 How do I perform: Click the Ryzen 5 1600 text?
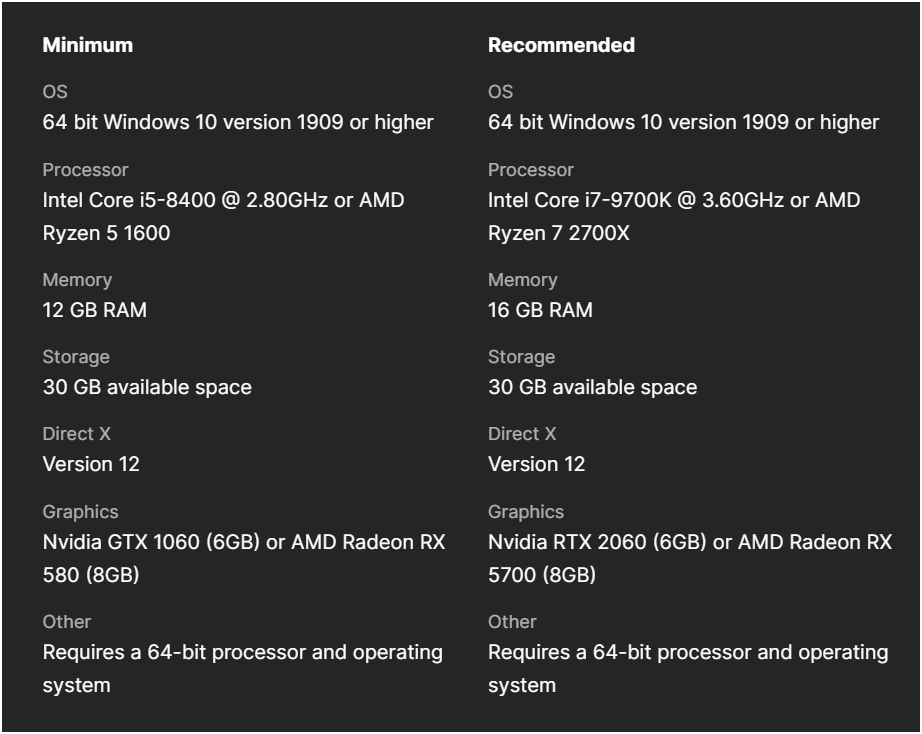(106, 233)
